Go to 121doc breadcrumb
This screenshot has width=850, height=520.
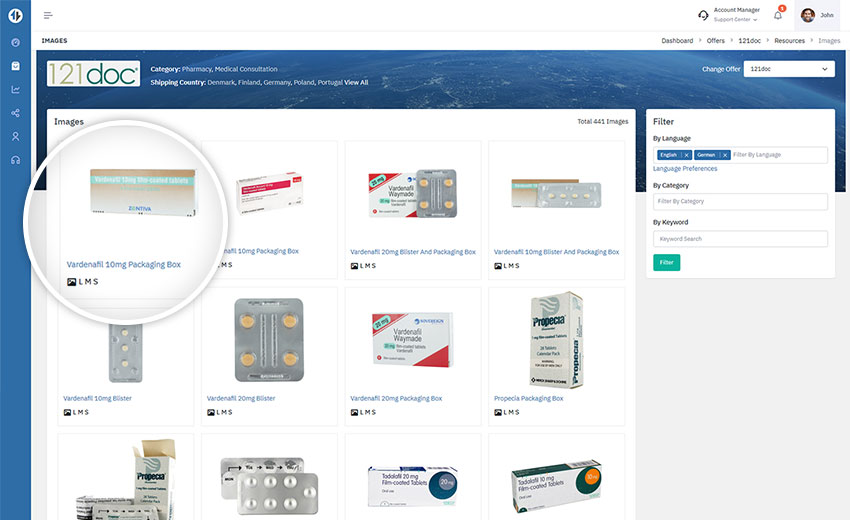tap(749, 41)
